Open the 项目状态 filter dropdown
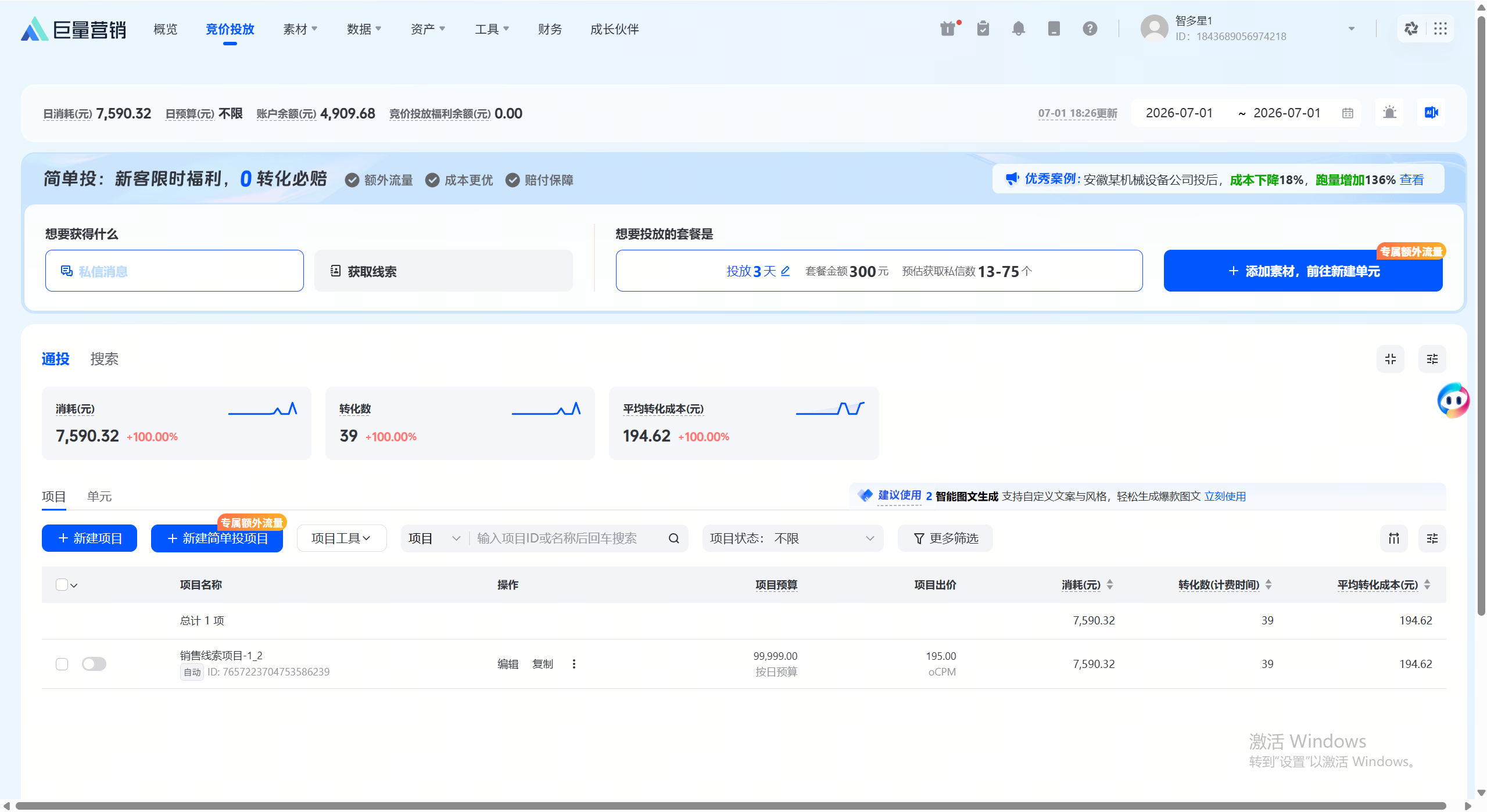Viewport: 1487px width, 812px height. [x=792, y=538]
